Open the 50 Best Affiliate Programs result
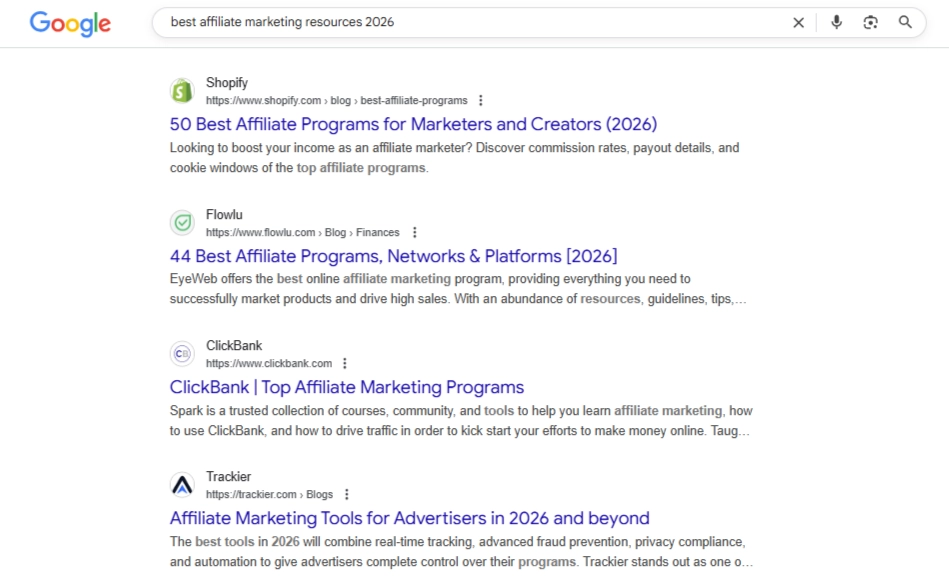This screenshot has width=949, height=584. (x=412, y=124)
